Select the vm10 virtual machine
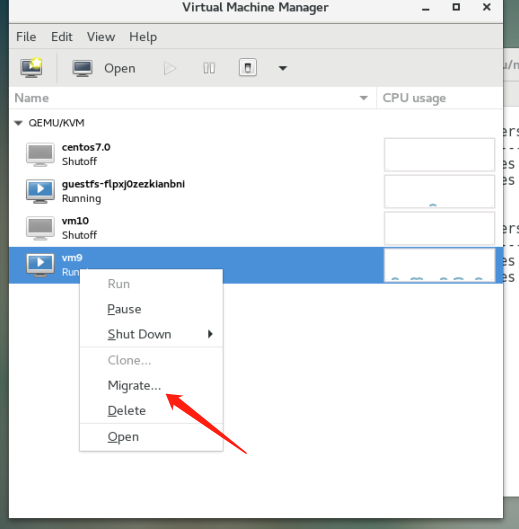Screen dimensions: 519x529 click(256, 228)
